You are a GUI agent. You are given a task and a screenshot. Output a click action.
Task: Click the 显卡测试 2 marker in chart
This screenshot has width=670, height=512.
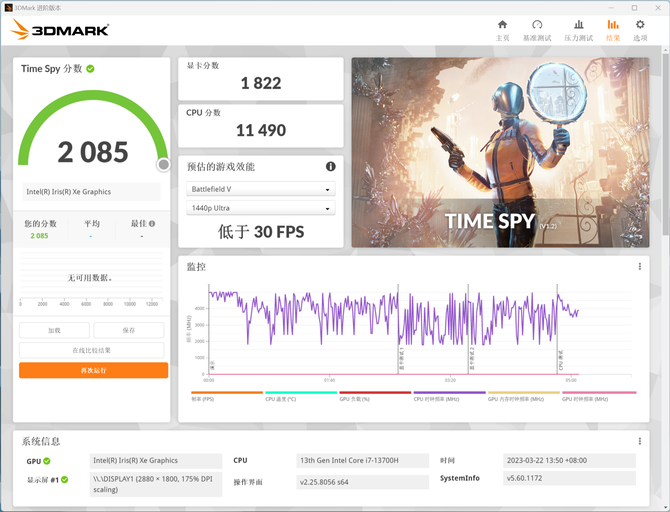coord(472,359)
